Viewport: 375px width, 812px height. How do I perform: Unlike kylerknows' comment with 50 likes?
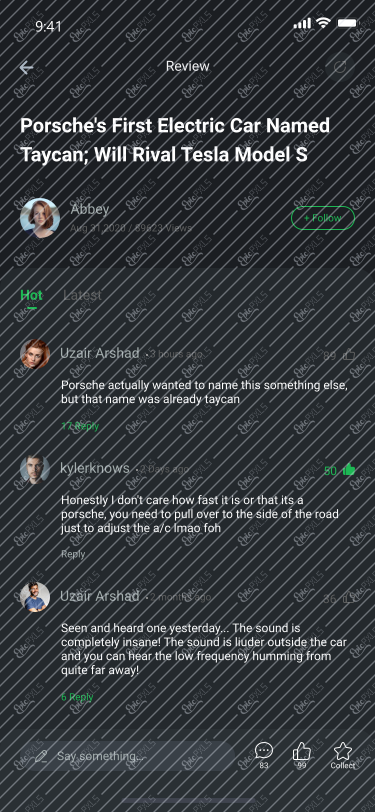click(x=349, y=470)
